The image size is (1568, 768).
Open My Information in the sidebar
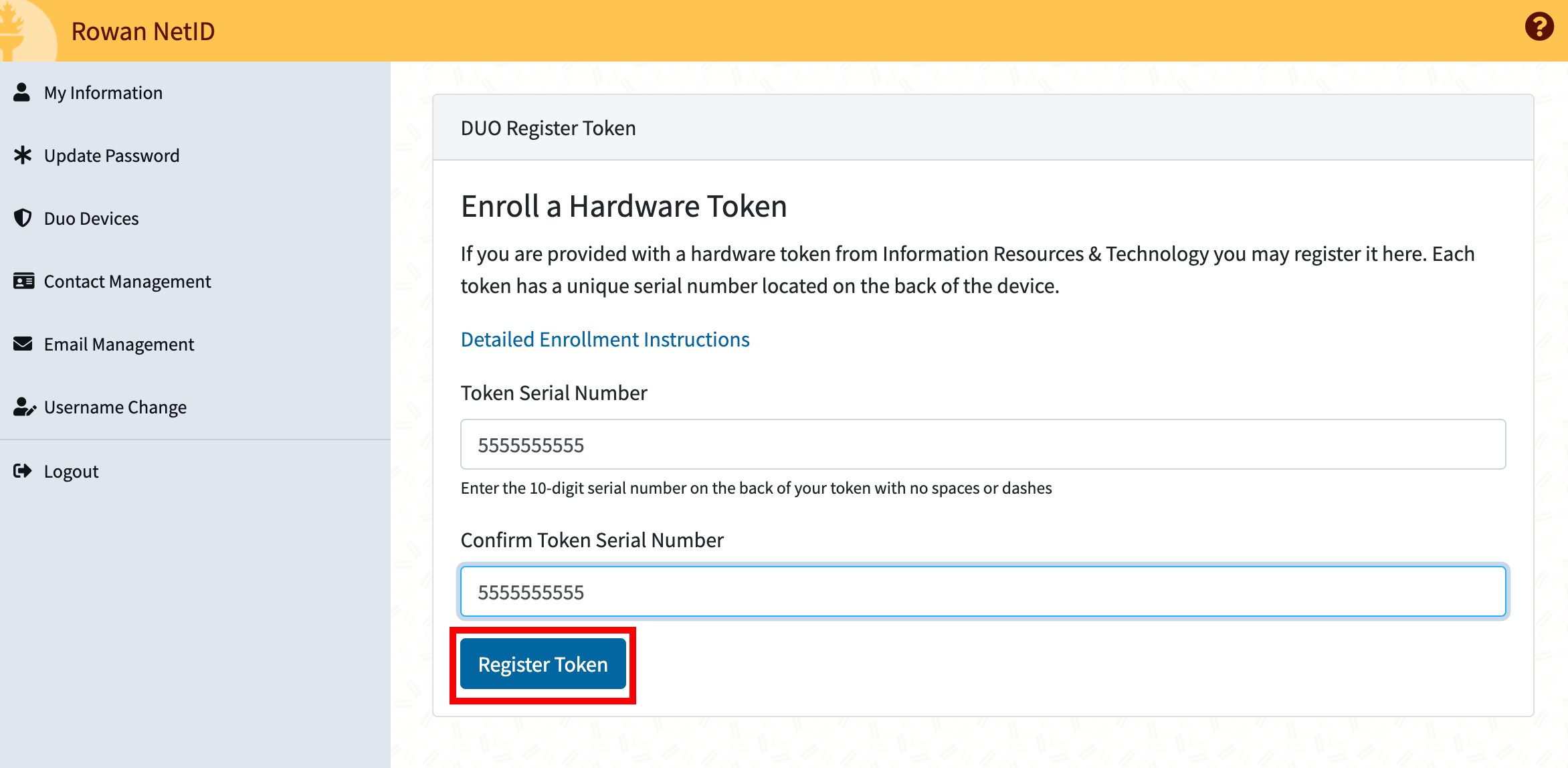click(x=103, y=93)
